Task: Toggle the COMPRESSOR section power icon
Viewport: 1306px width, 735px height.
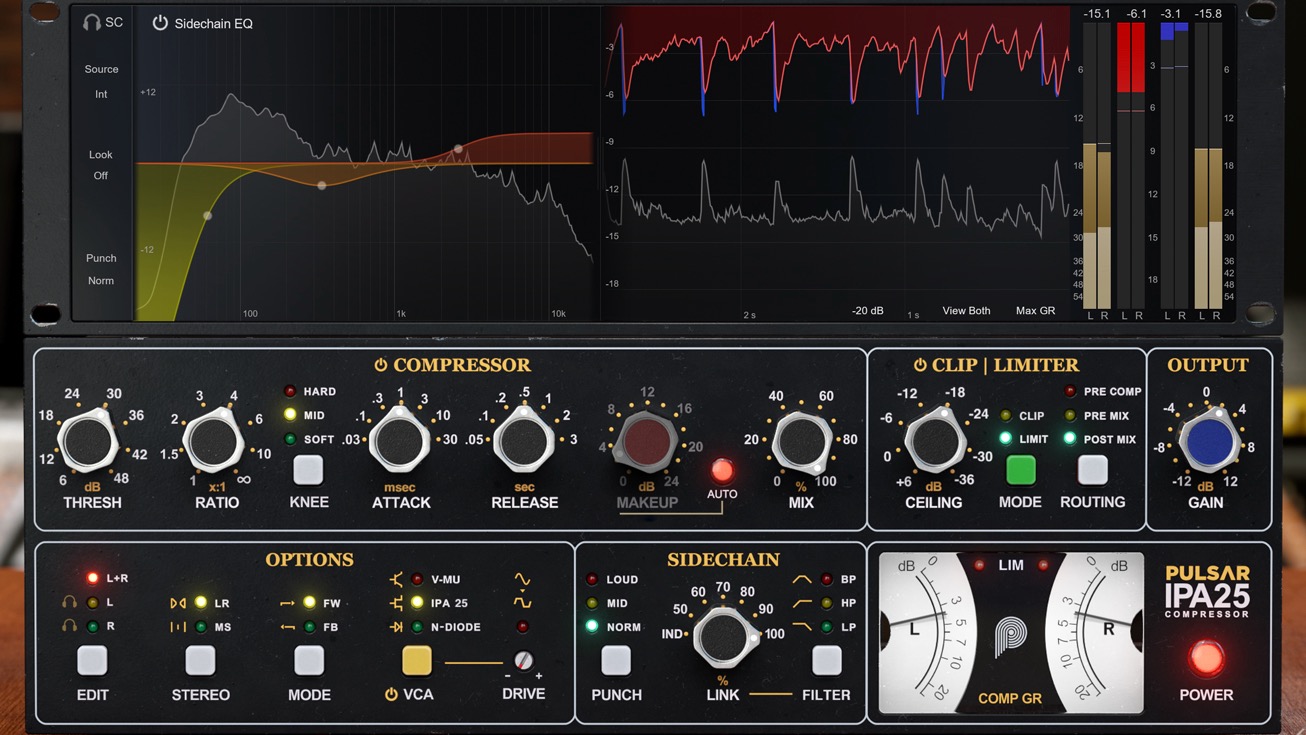Action: click(381, 366)
